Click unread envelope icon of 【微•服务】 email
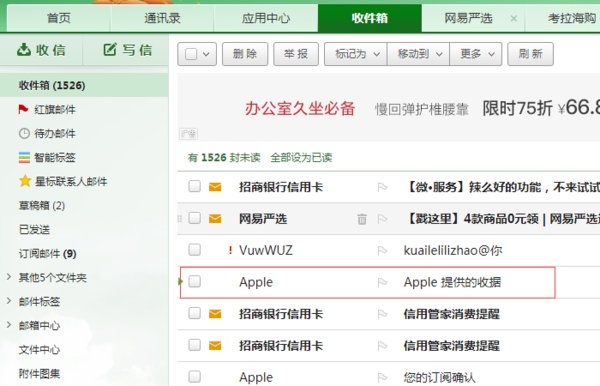This screenshot has width=600, height=386. coord(215,187)
